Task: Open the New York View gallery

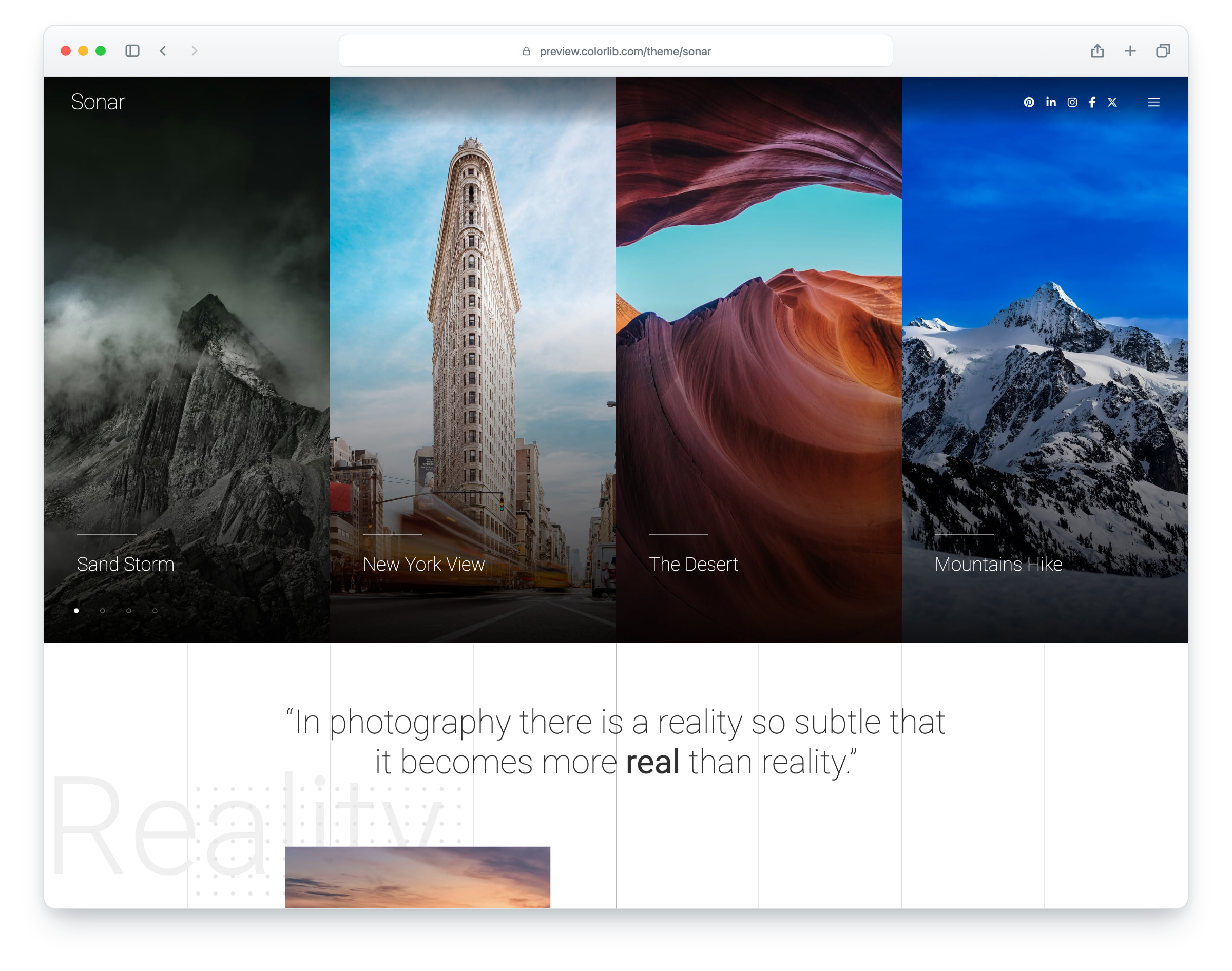Action: tap(424, 564)
